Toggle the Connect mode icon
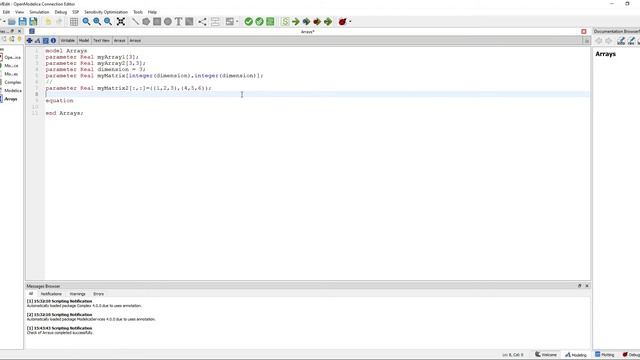Screen dimensions: 640x360 click(x=202, y=22)
